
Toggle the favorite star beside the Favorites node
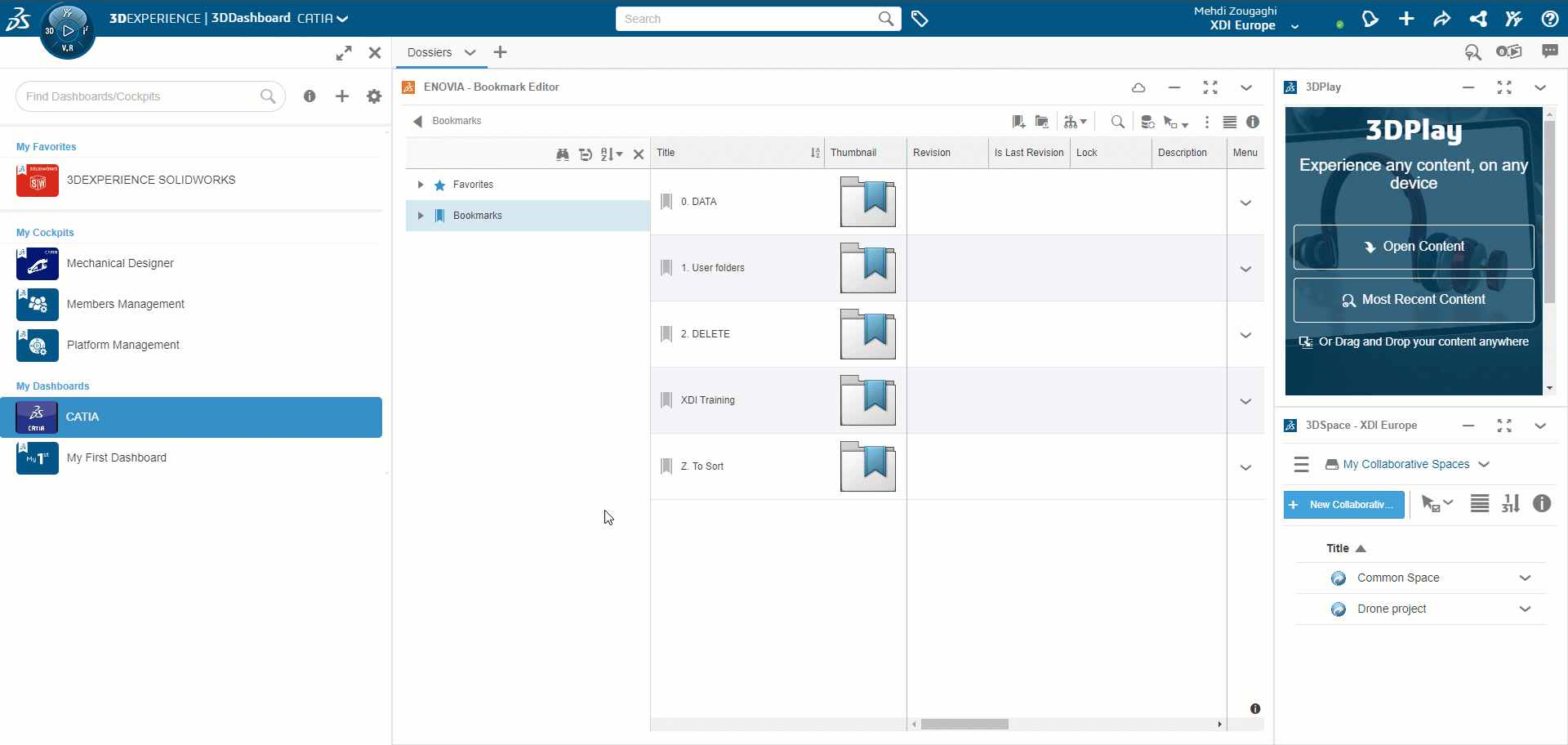point(439,185)
